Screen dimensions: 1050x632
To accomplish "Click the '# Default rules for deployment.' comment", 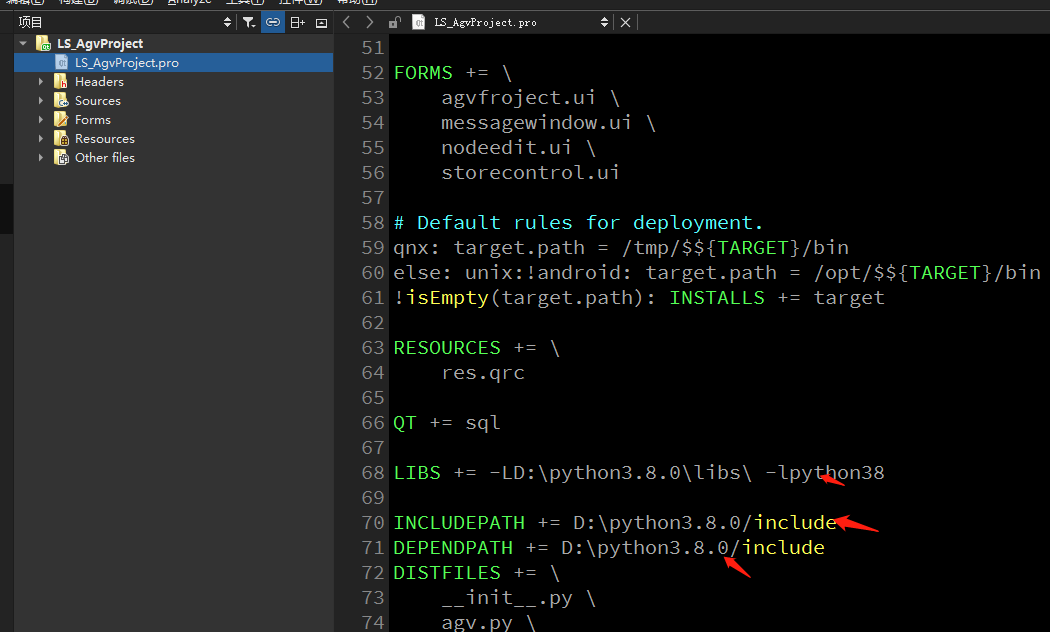I will tap(578, 223).
